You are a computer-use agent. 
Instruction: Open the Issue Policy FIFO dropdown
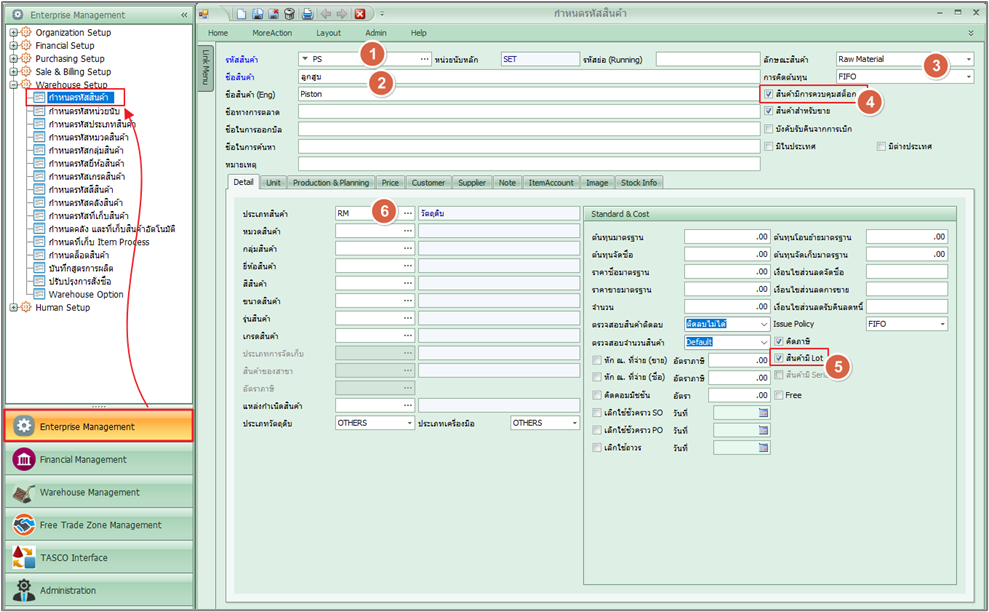click(x=941, y=324)
